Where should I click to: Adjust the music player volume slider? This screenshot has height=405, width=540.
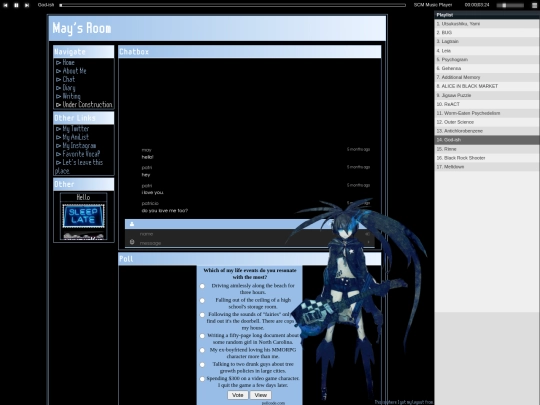coord(510,5)
